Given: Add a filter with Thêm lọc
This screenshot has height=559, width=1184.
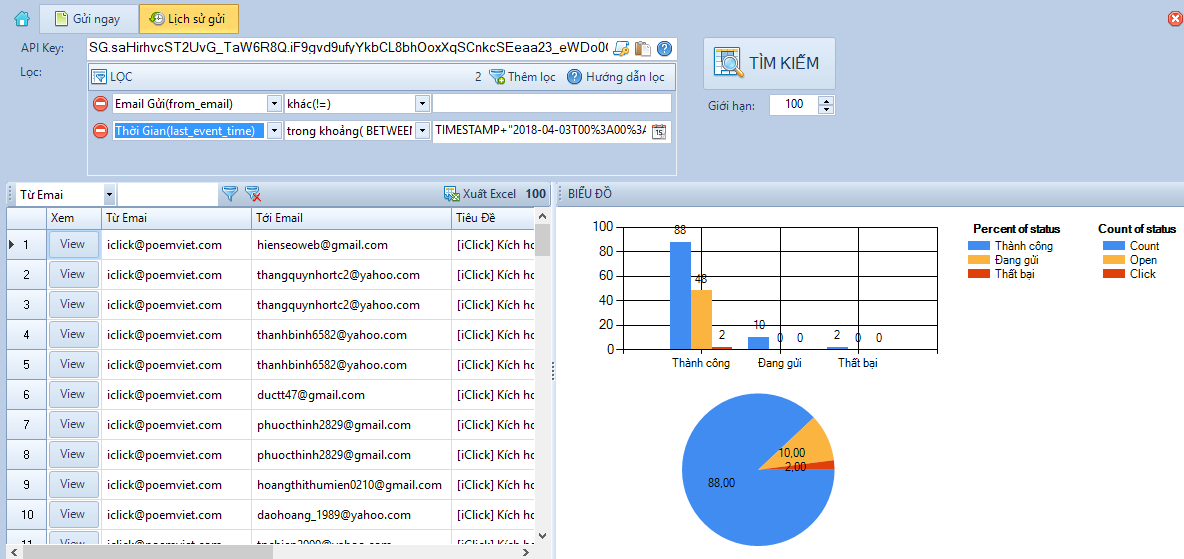Looking at the screenshot, I should [x=523, y=76].
